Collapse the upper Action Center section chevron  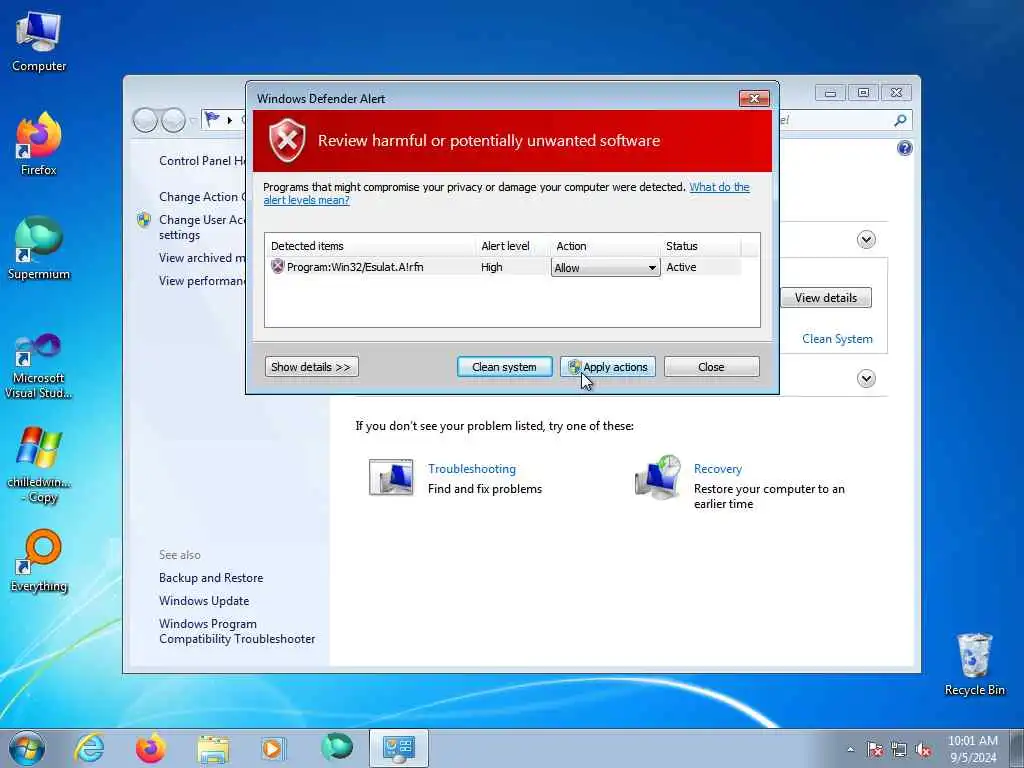tap(866, 240)
